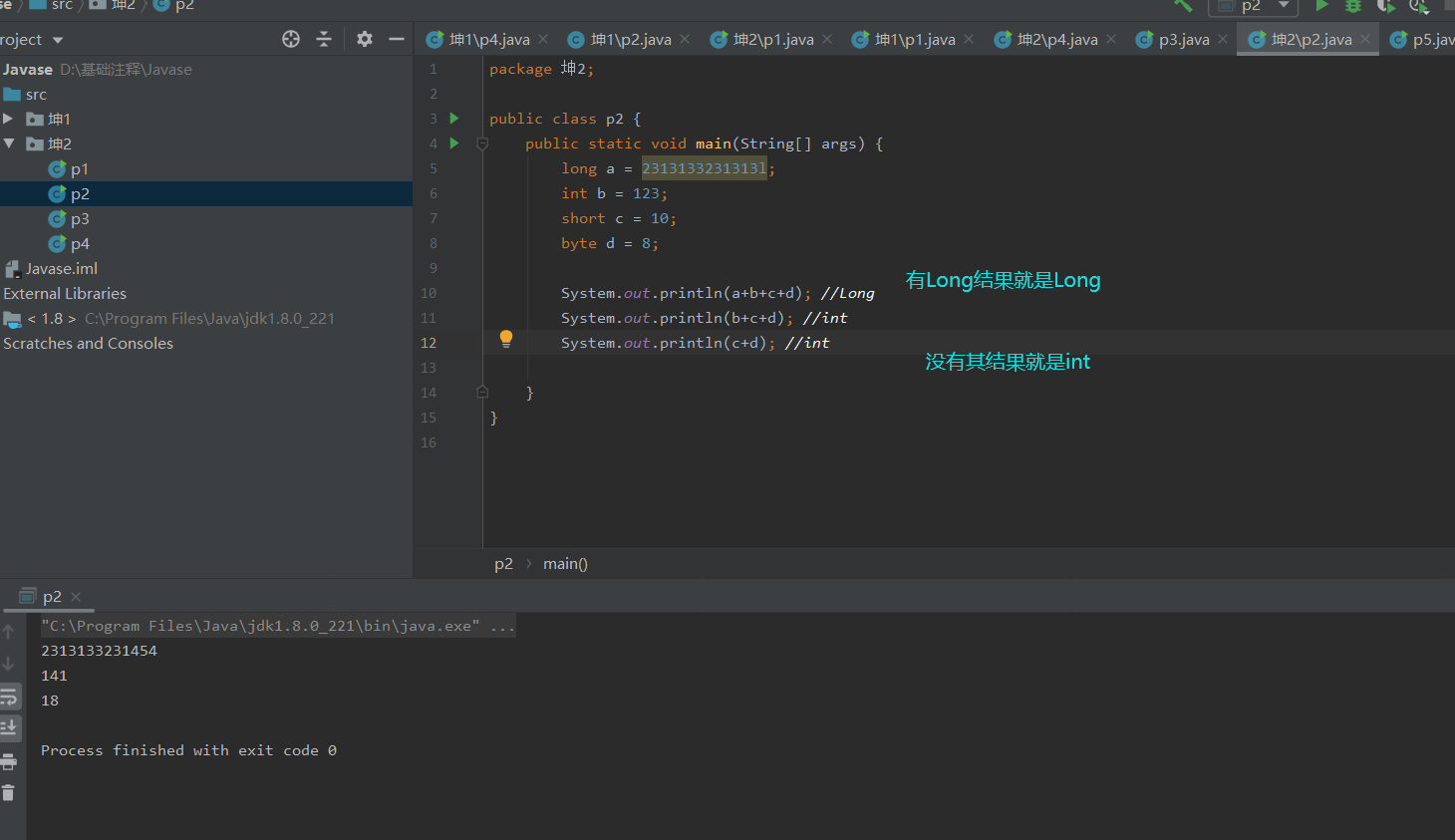Locate the current file with the crosshair icon
Screen dimensions: 1455x840
(x=291, y=39)
